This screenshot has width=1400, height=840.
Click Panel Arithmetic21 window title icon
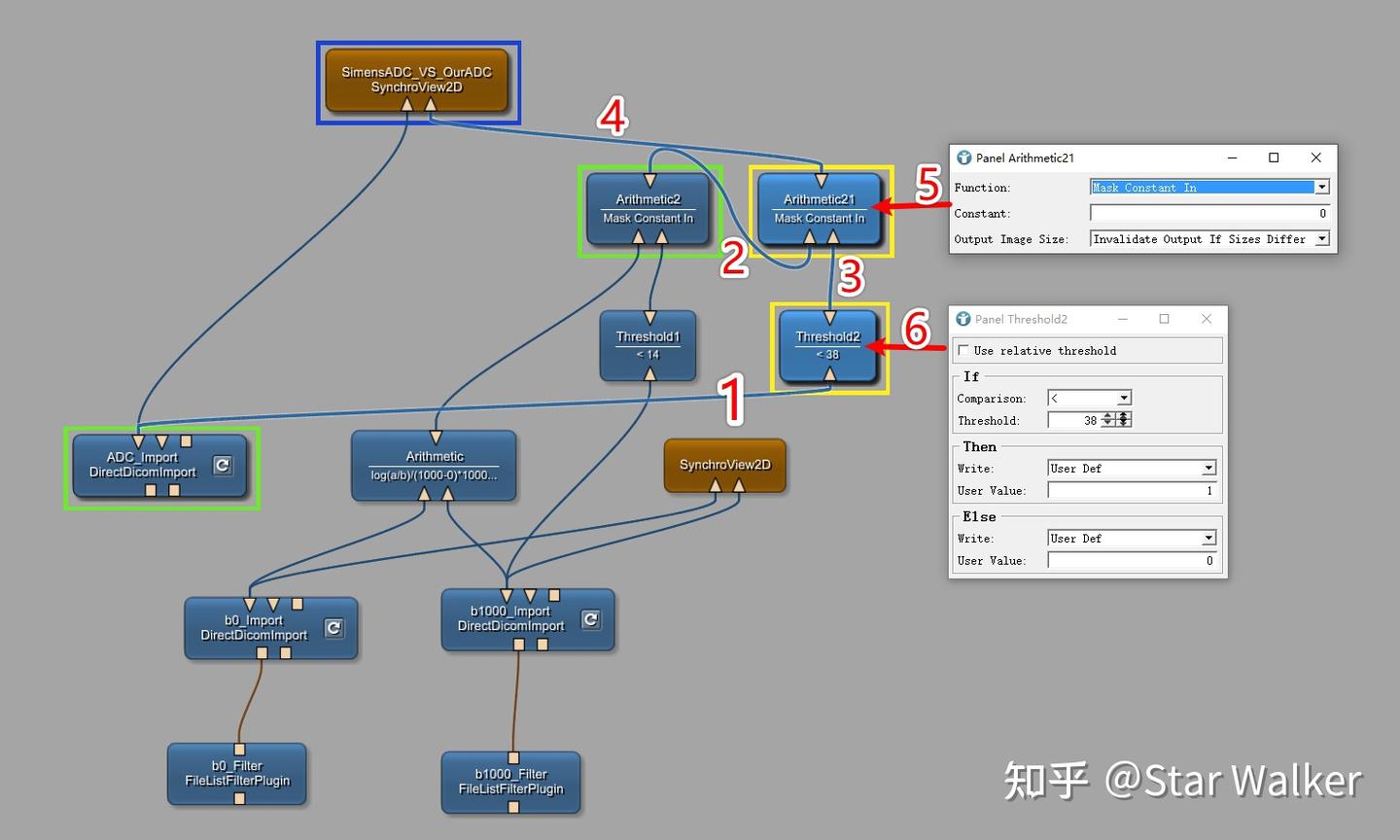(963, 157)
